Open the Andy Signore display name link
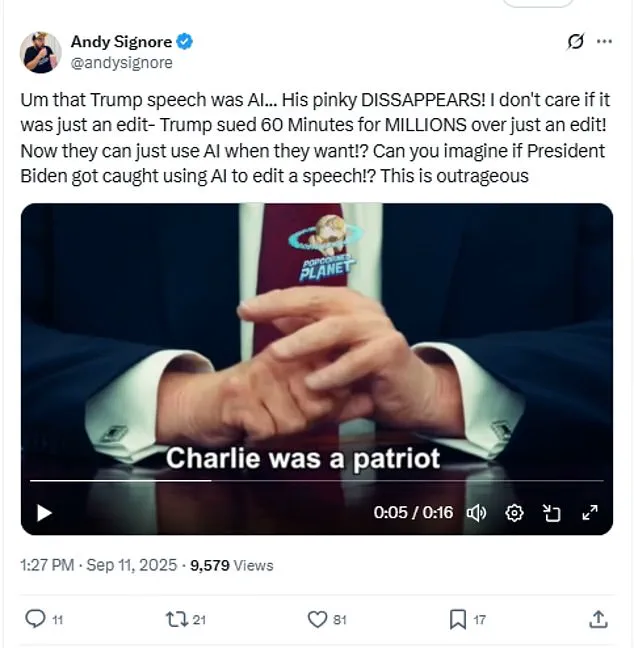Screen dimensions: 634x648 [120, 42]
